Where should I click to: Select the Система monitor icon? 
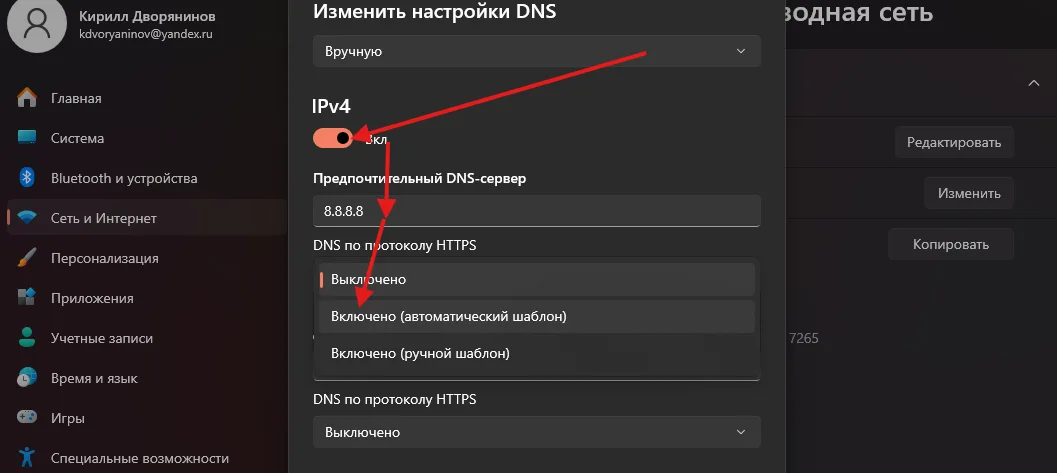point(28,138)
